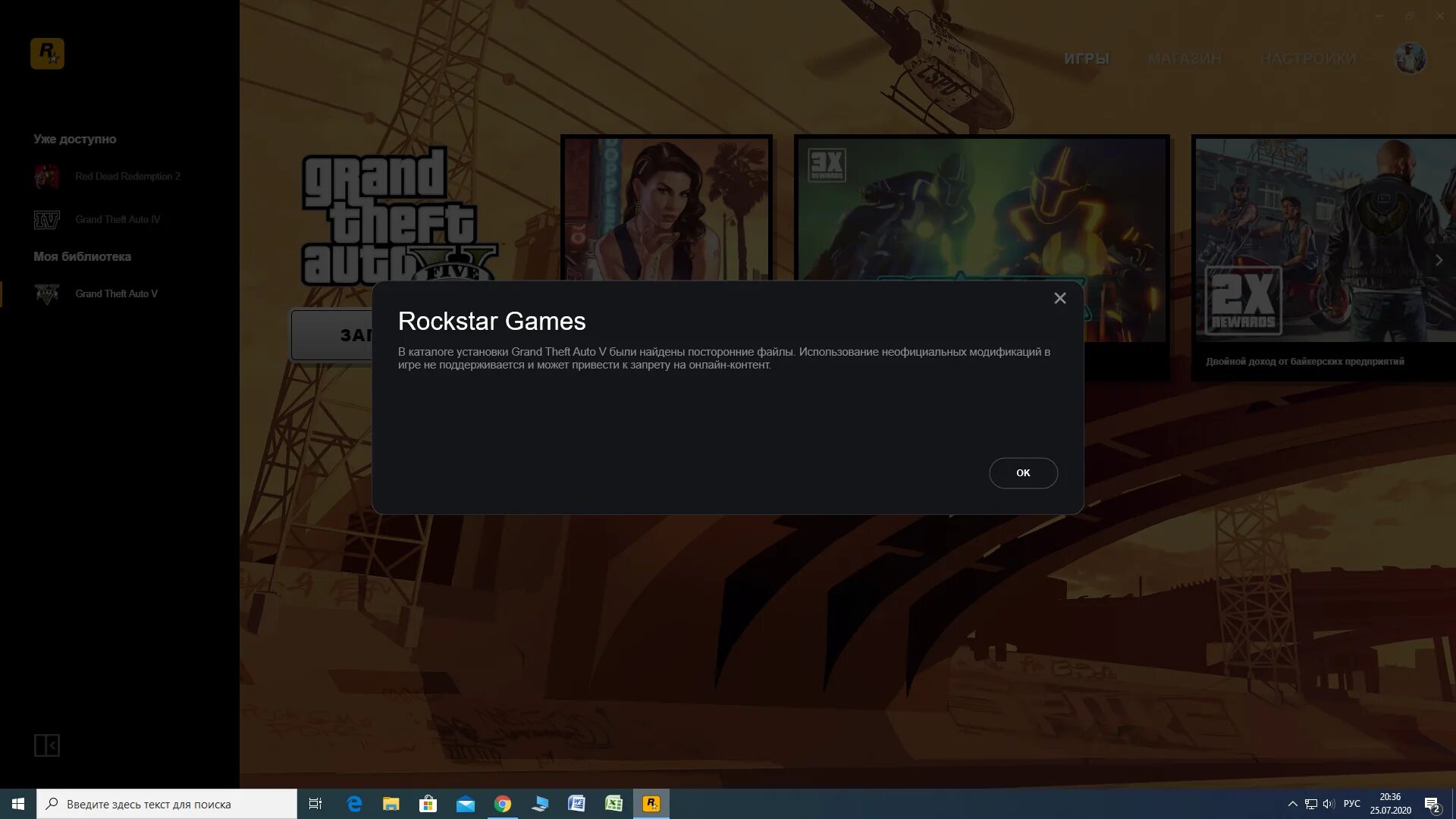
Task: Switch to the МАГАЗИН tab
Action: coord(1185,58)
